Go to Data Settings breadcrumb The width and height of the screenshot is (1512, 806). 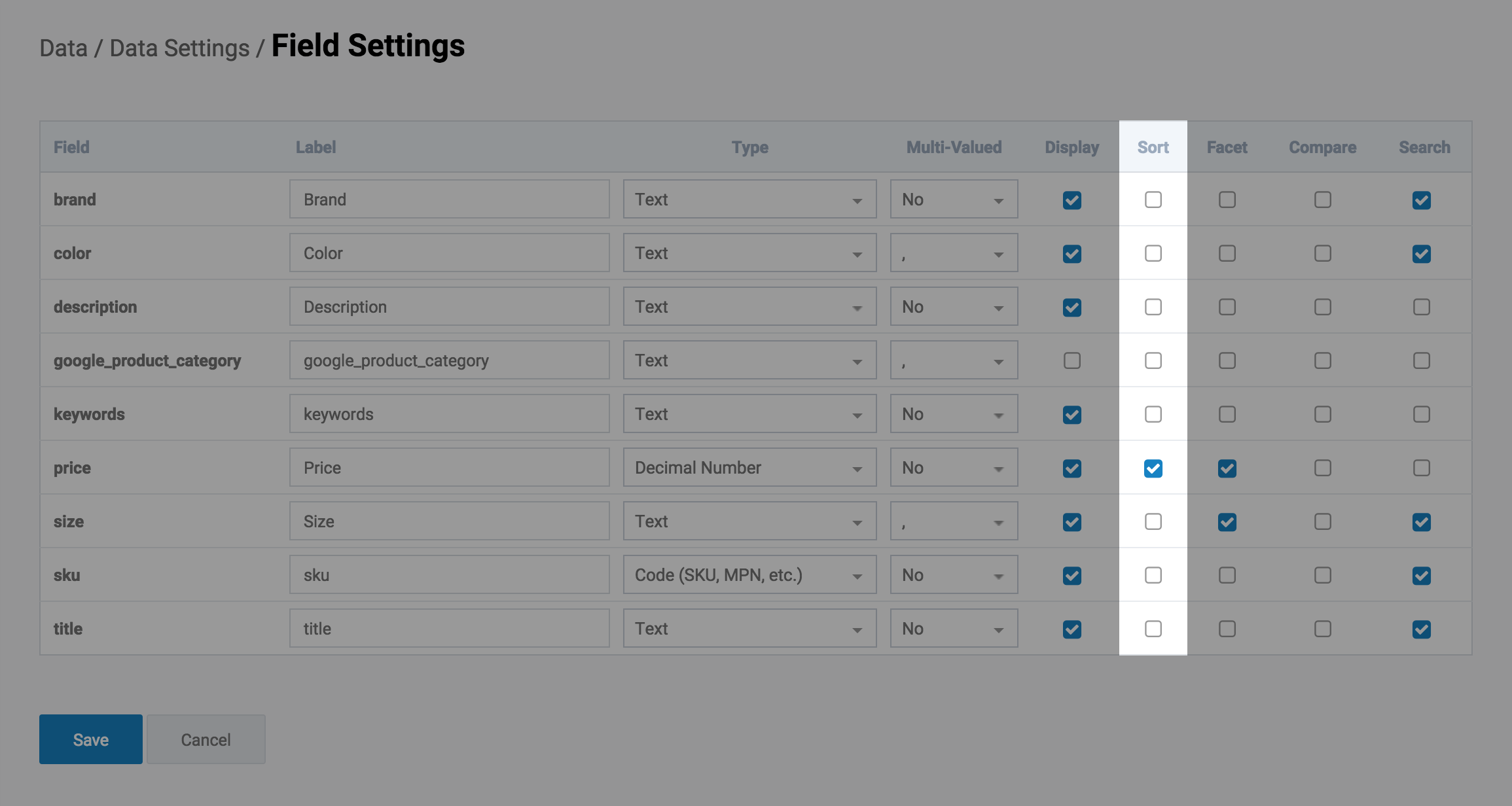point(179,48)
